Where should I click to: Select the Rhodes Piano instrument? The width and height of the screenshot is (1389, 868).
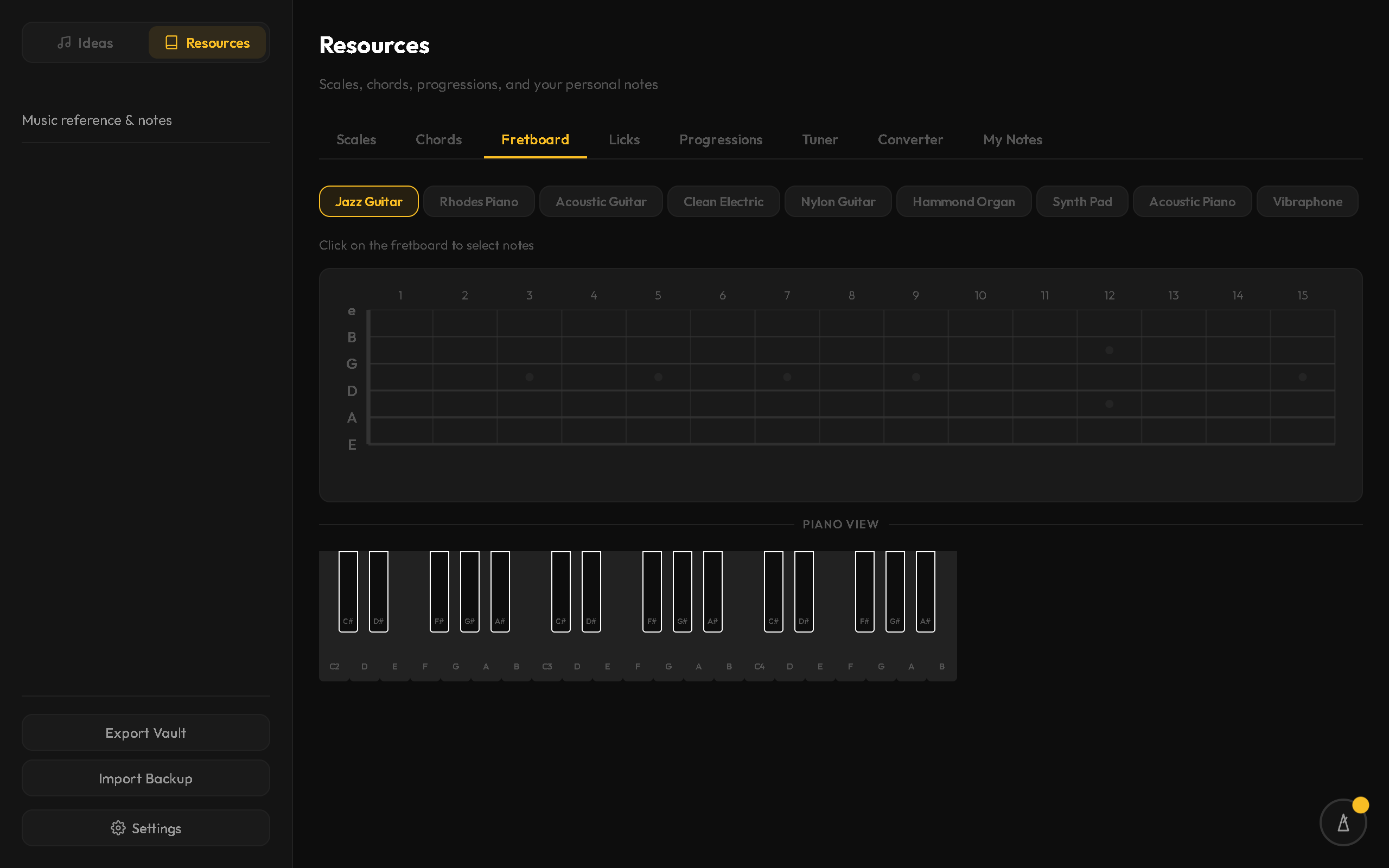click(479, 201)
